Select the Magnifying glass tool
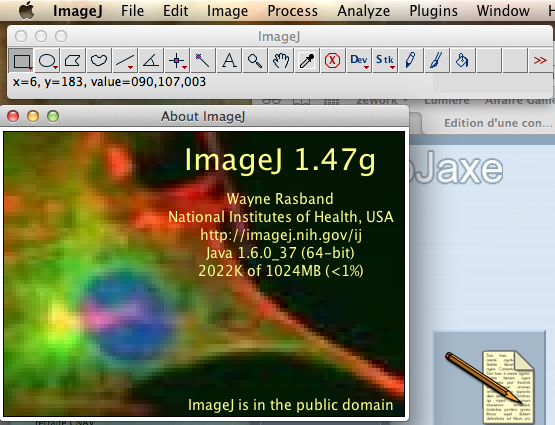Viewport: 555px width, 425px height. (x=255, y=61)
